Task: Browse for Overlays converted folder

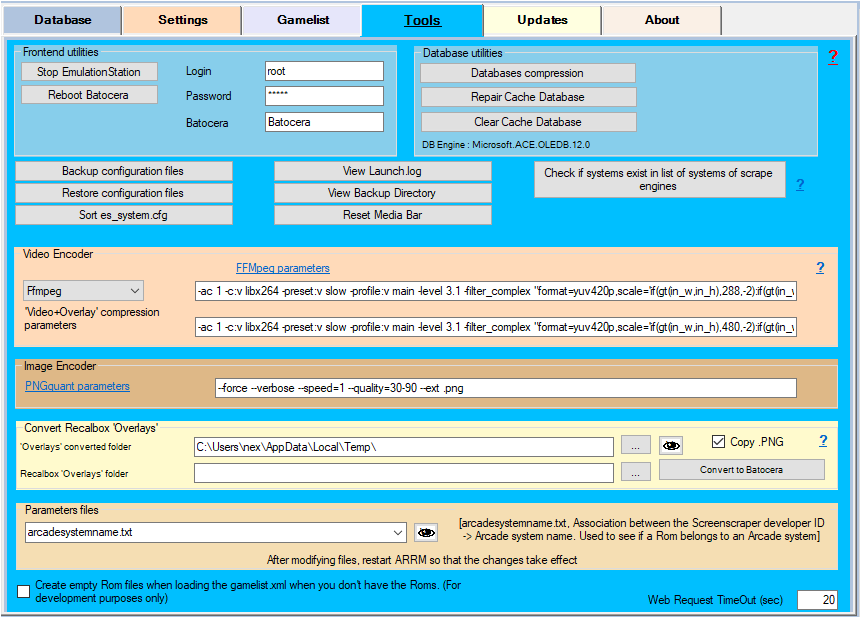Action: tap(635, 446)
